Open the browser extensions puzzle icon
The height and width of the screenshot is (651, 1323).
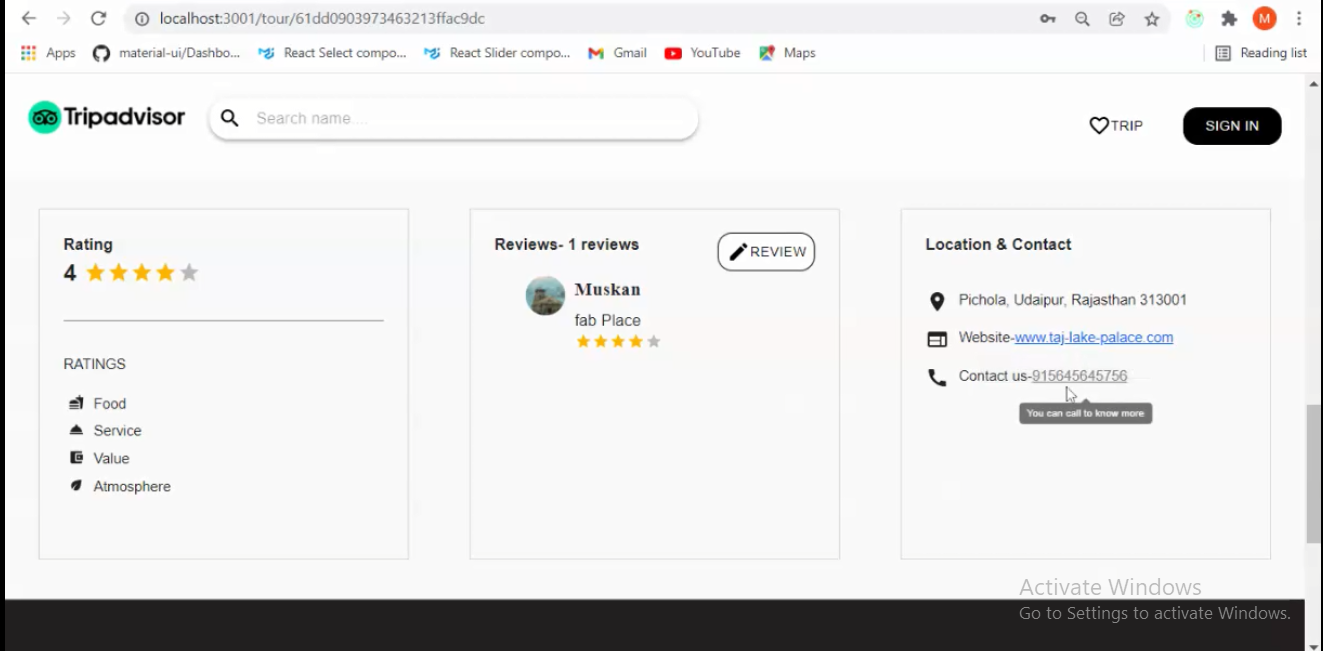1228,18
